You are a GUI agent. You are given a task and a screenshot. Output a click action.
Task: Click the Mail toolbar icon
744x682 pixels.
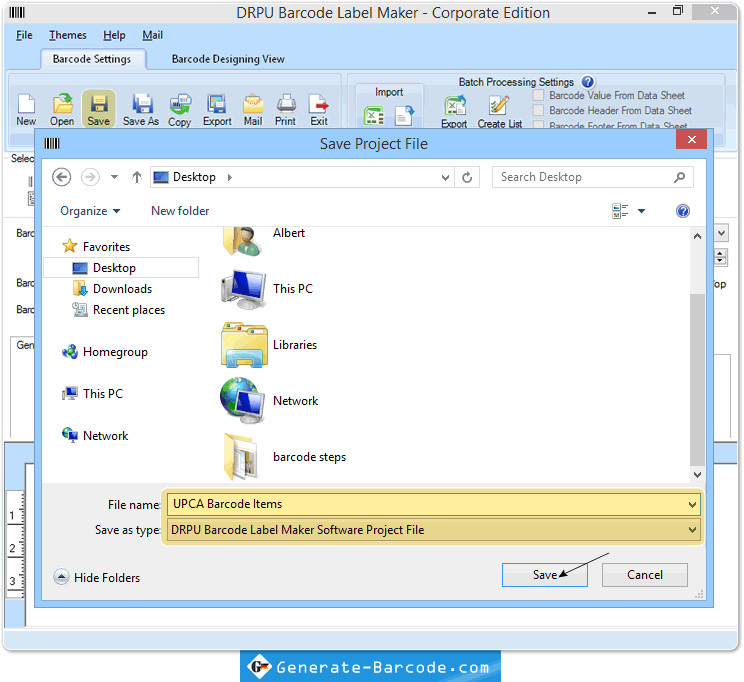pyautogui.click(x=253, y=110)
